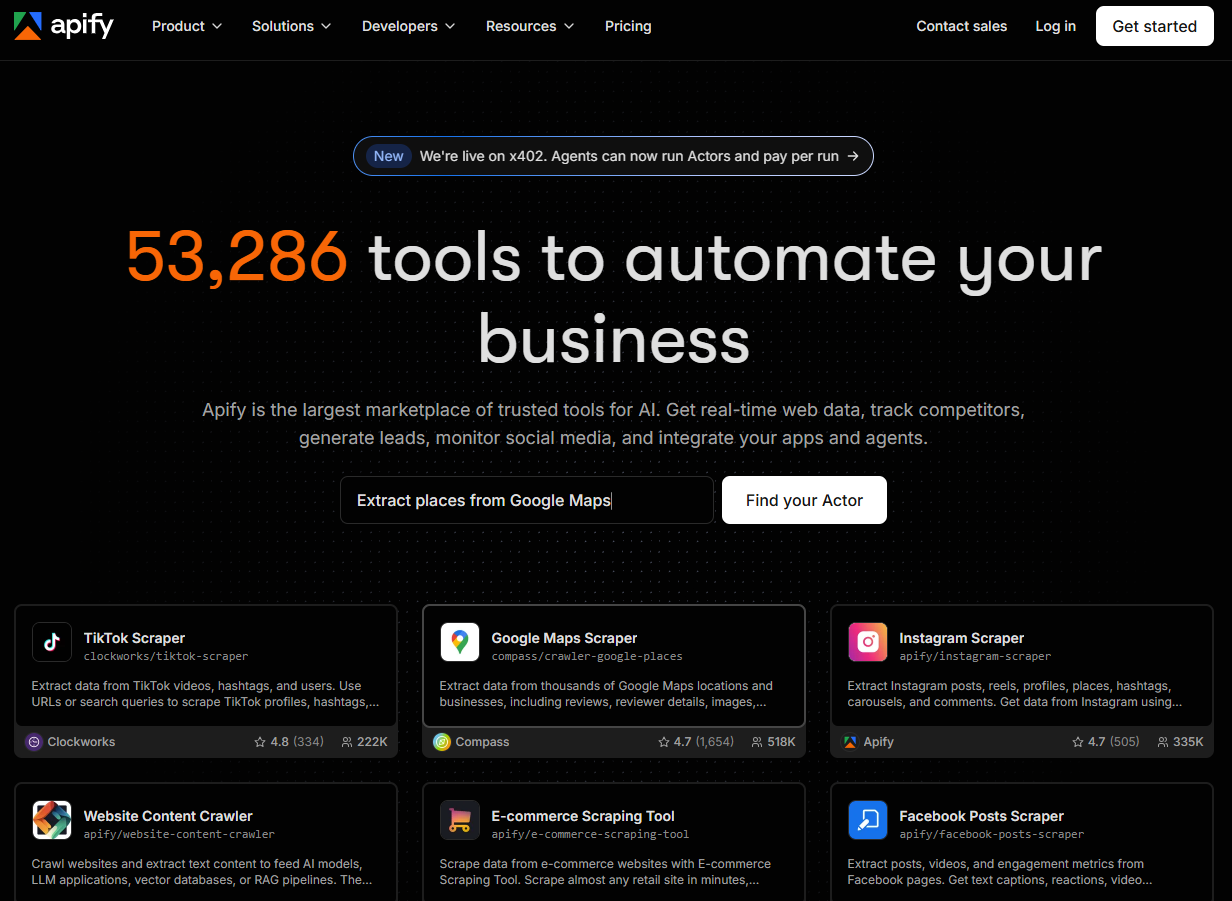Click the Clockworks author name
Image resolution: width=1232 pixels, height=901 pixels.
point(81,742)
